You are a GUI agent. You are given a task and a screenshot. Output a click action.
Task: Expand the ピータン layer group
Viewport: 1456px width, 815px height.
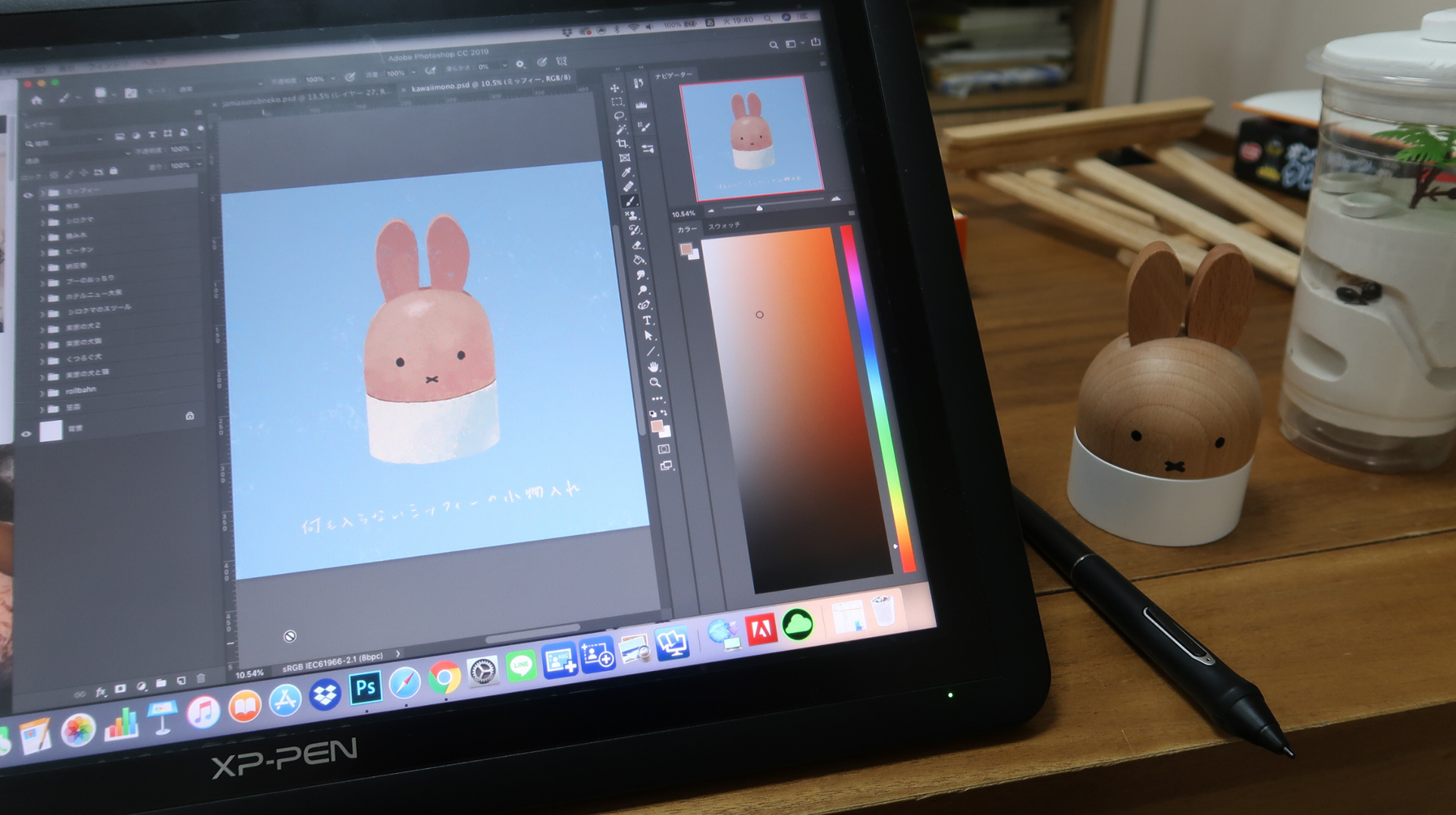[42, 252]
